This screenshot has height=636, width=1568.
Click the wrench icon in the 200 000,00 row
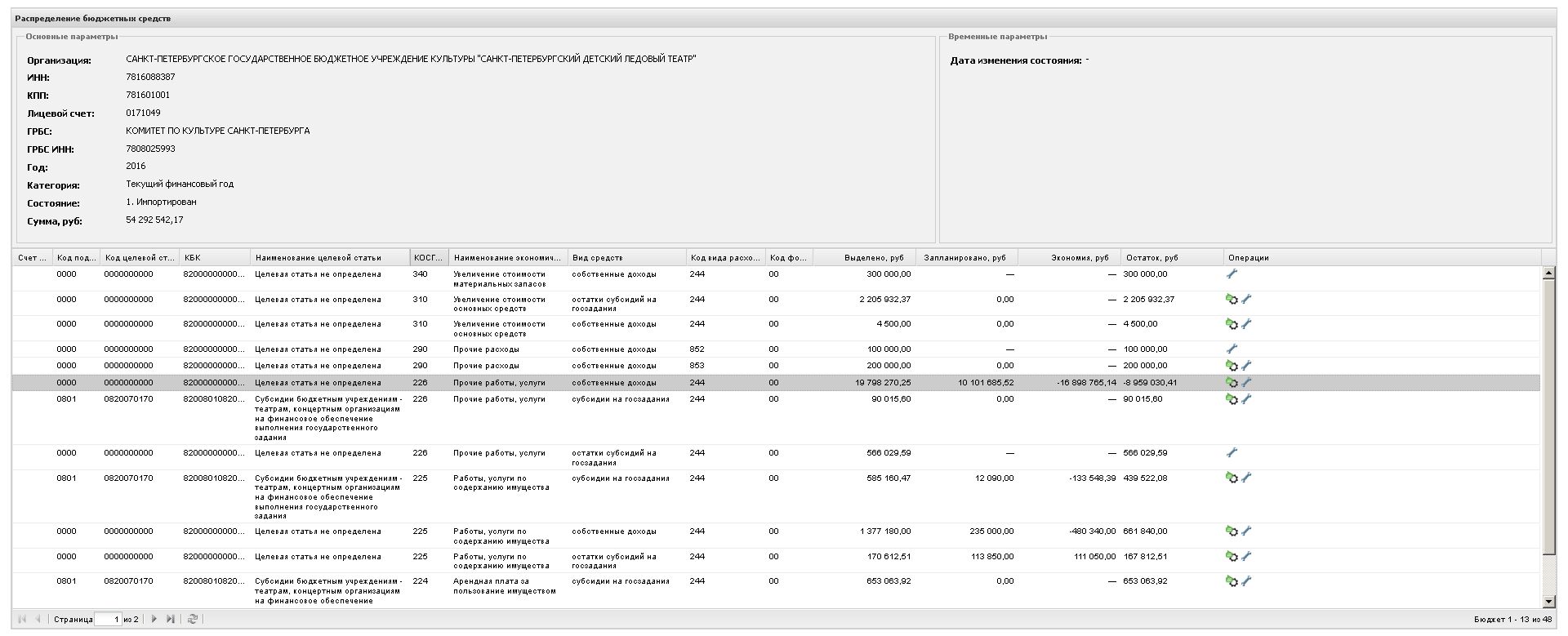pyautogui.click(x=1246, y=366)
